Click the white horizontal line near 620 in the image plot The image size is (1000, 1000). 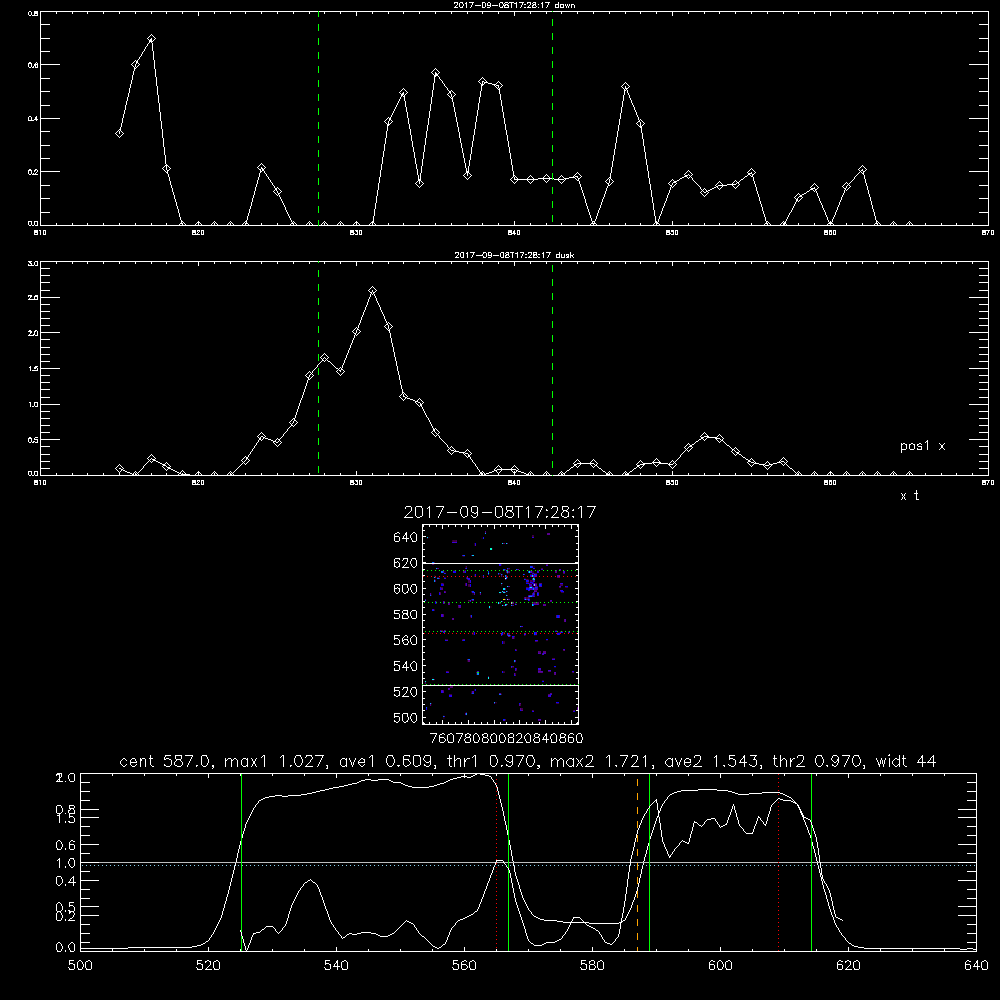point(501,563)
